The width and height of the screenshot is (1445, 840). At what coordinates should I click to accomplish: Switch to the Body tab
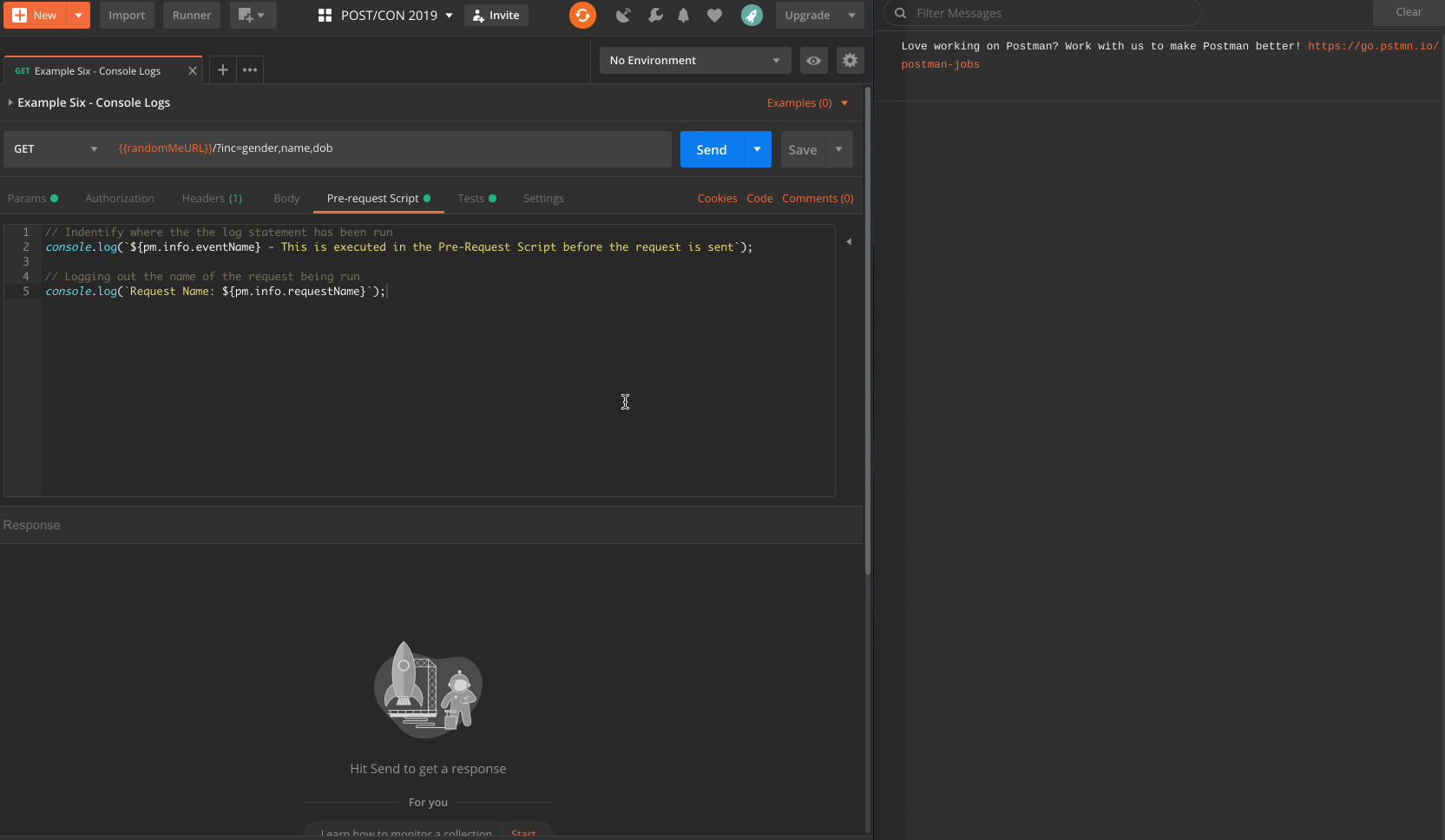pyautogui.click(x=286, y=198)
